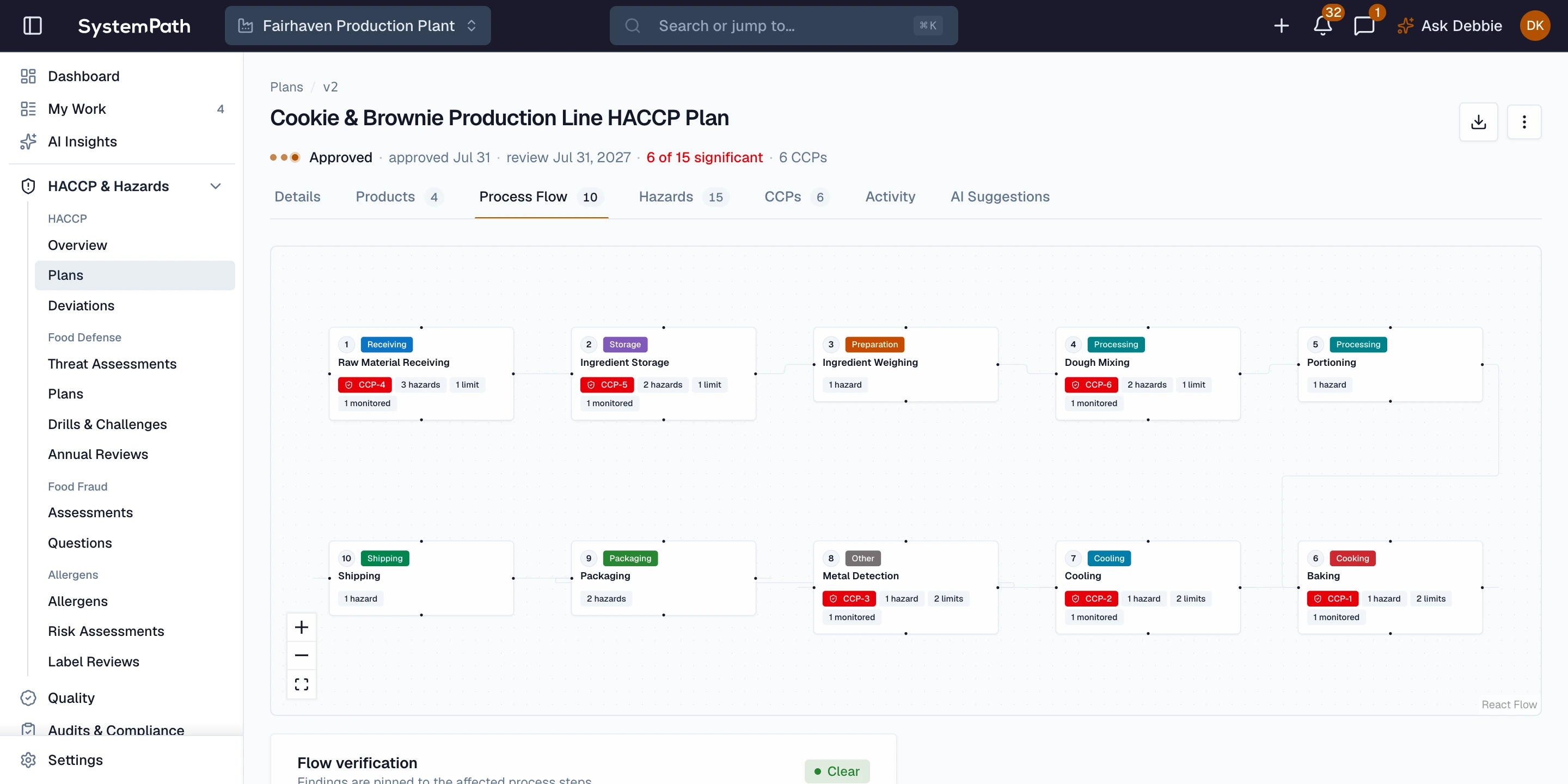Open Deviations in the sidebar

click(81, 305)
